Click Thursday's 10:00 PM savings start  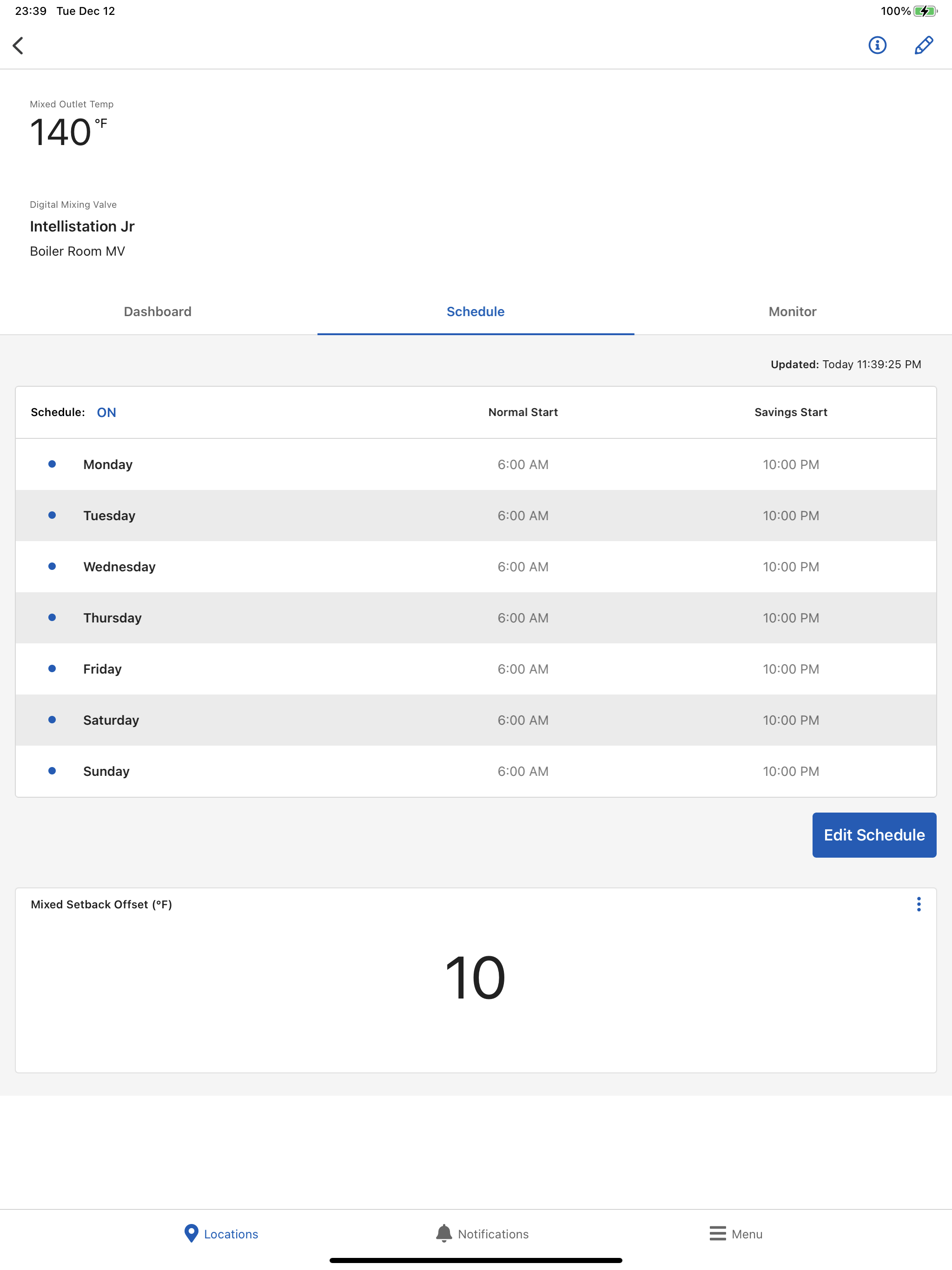pos(791,618)
